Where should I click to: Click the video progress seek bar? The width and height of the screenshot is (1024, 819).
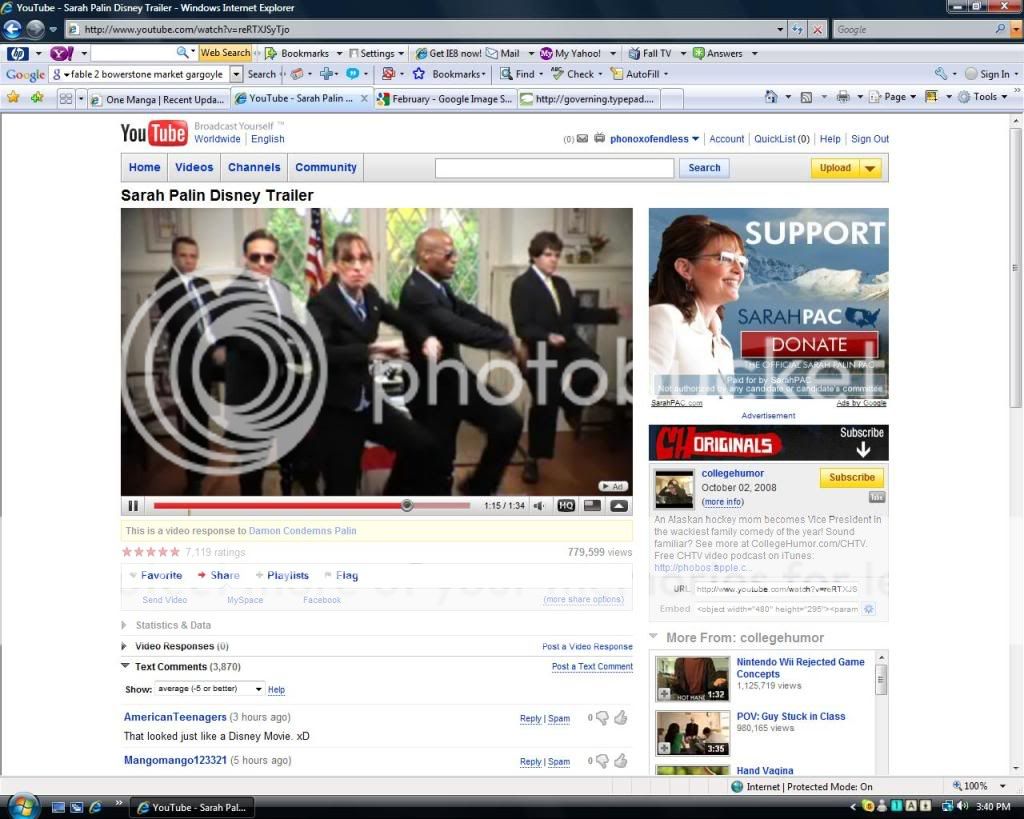[300, 506]
